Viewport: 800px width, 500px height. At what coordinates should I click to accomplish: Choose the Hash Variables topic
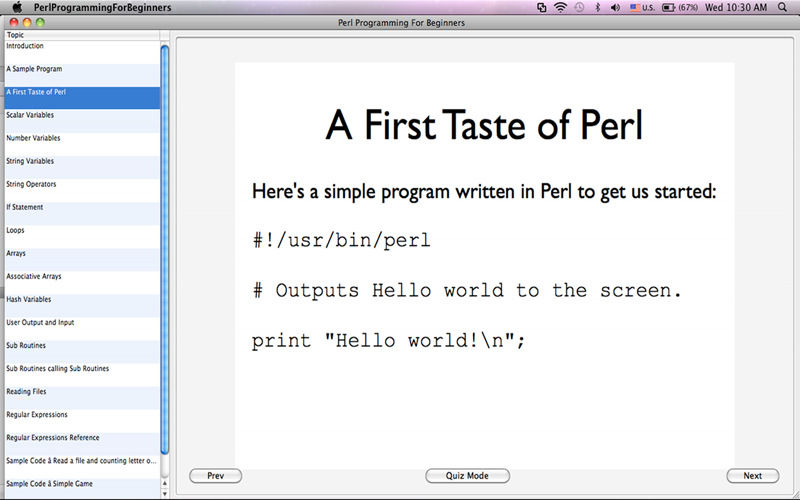click(82, 305)
